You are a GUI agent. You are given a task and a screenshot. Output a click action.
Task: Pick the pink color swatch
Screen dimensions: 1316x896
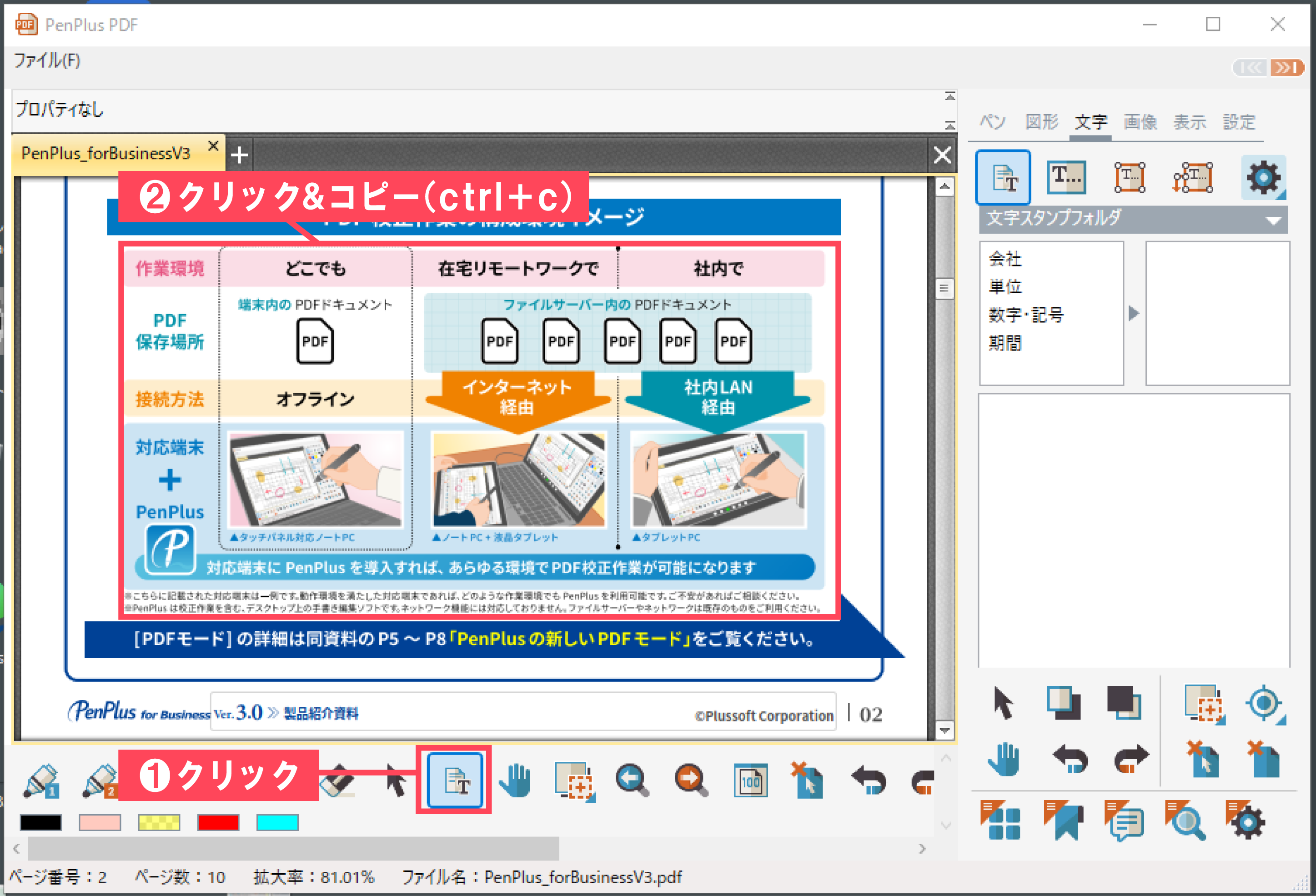click(100, 822)
